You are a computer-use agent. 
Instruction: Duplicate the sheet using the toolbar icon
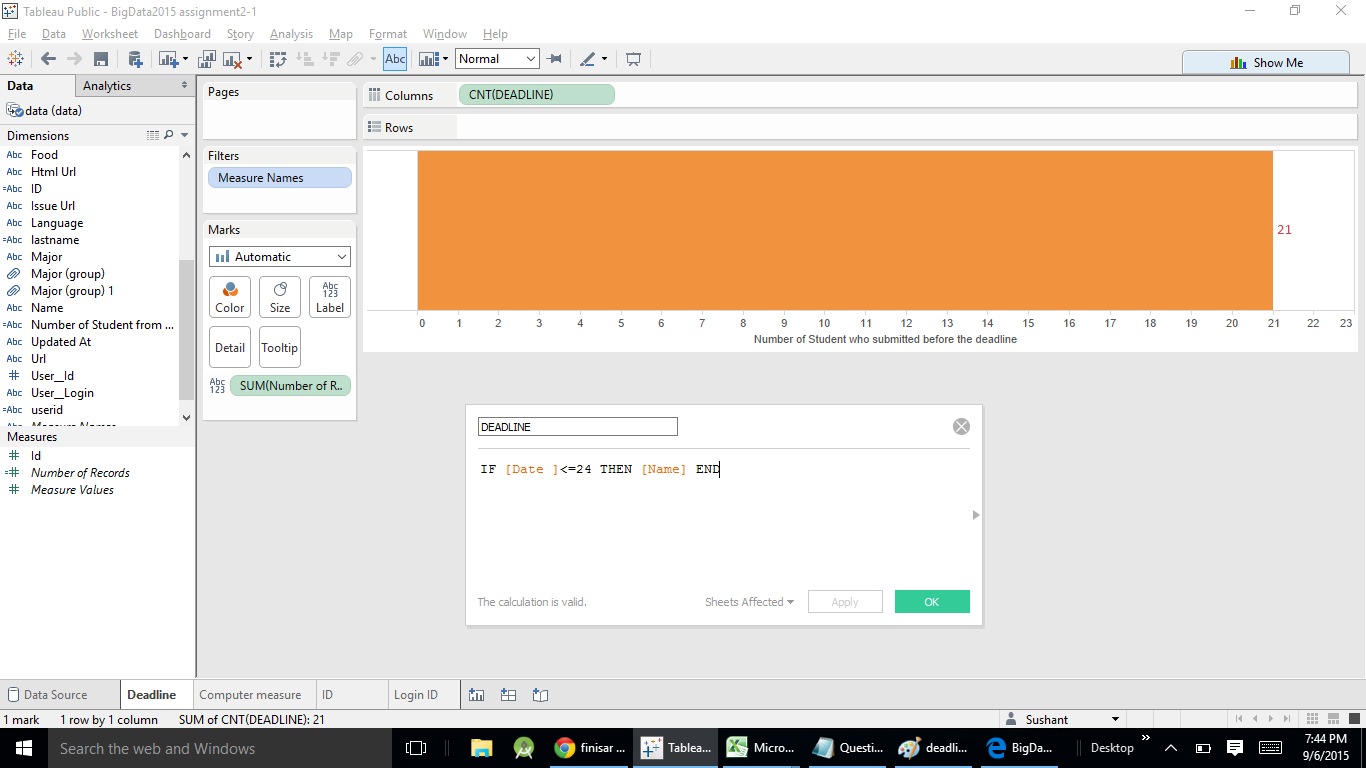click(x=208, y=59)
